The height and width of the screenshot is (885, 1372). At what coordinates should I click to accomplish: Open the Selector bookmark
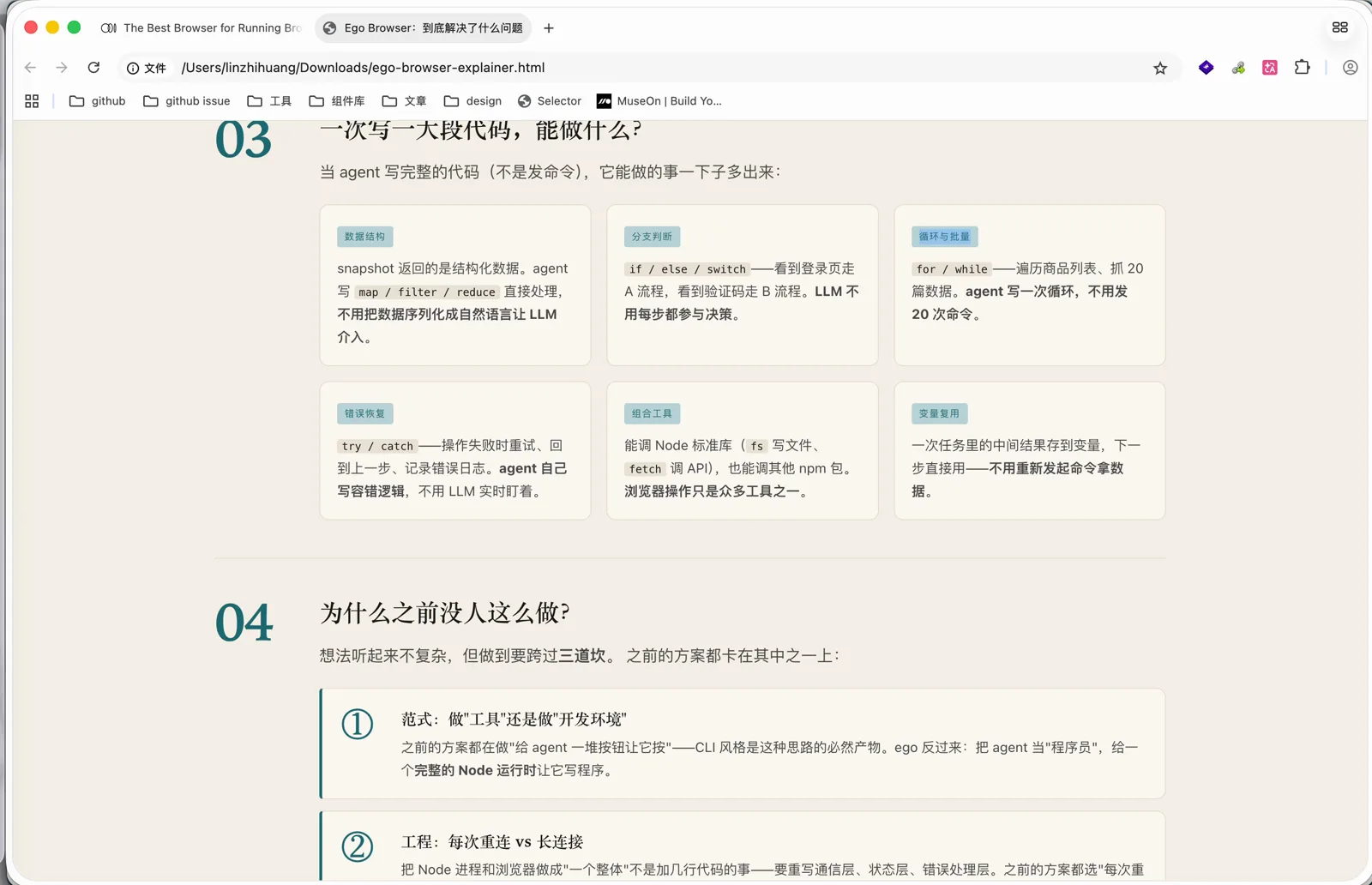point(550,101)
